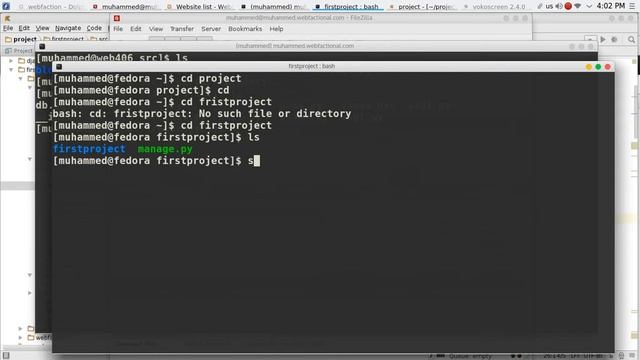The width and height of the screenshot is (640, 360).
Task: Expand the webf... folder in project tree
Action: (x=20, y=338)
